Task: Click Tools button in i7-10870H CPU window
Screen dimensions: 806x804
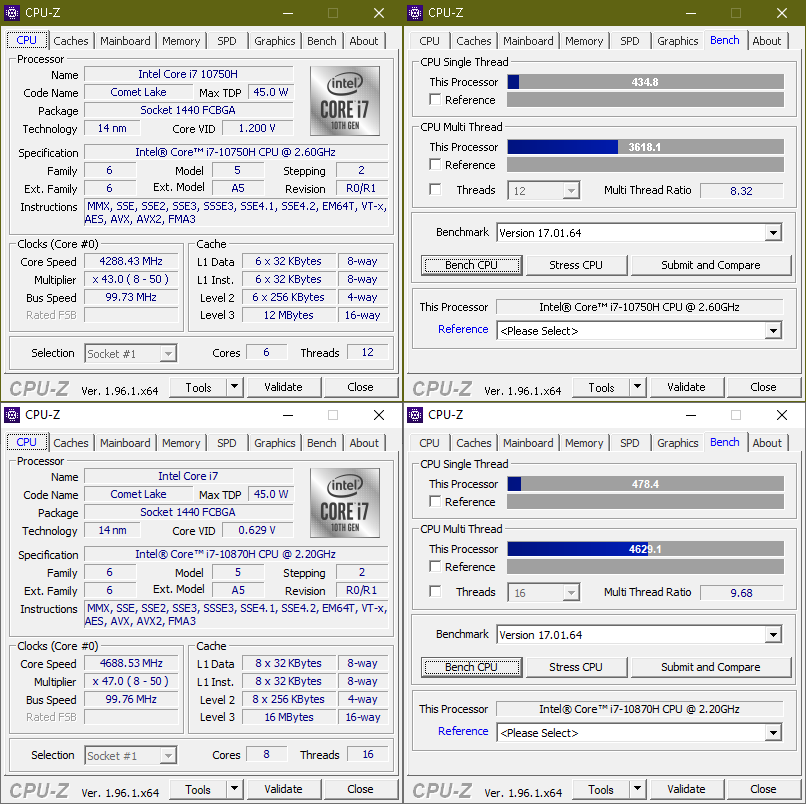Action: [x=198, y=789]
